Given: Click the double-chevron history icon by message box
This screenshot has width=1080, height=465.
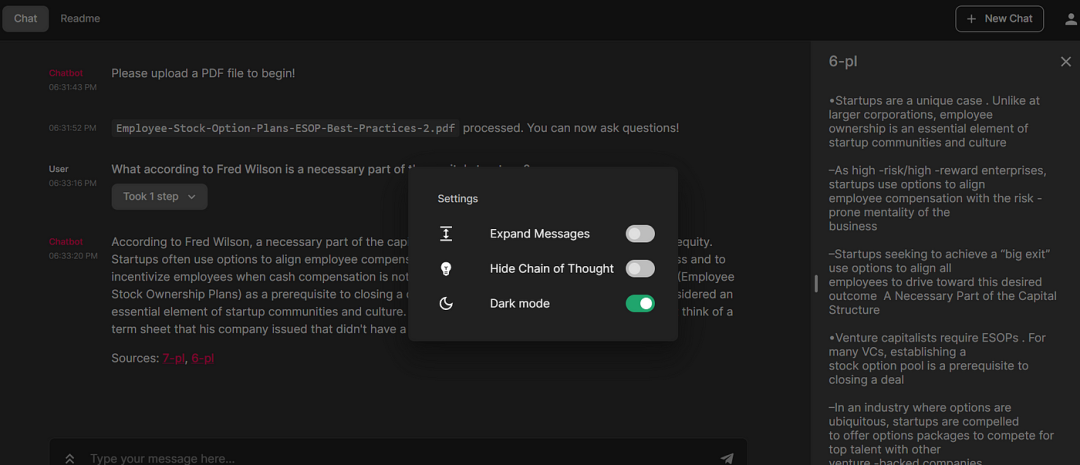Looking at the screenshot, I should click(x=70, y=459).
